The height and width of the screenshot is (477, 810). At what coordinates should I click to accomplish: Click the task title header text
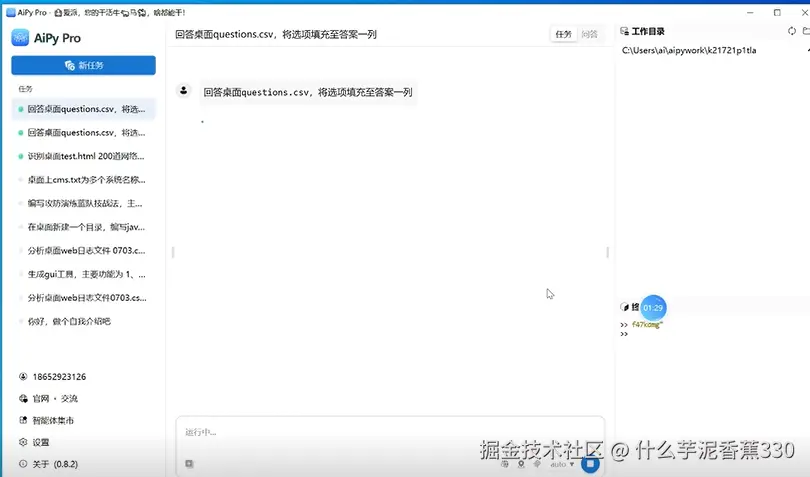pos(276,35)
